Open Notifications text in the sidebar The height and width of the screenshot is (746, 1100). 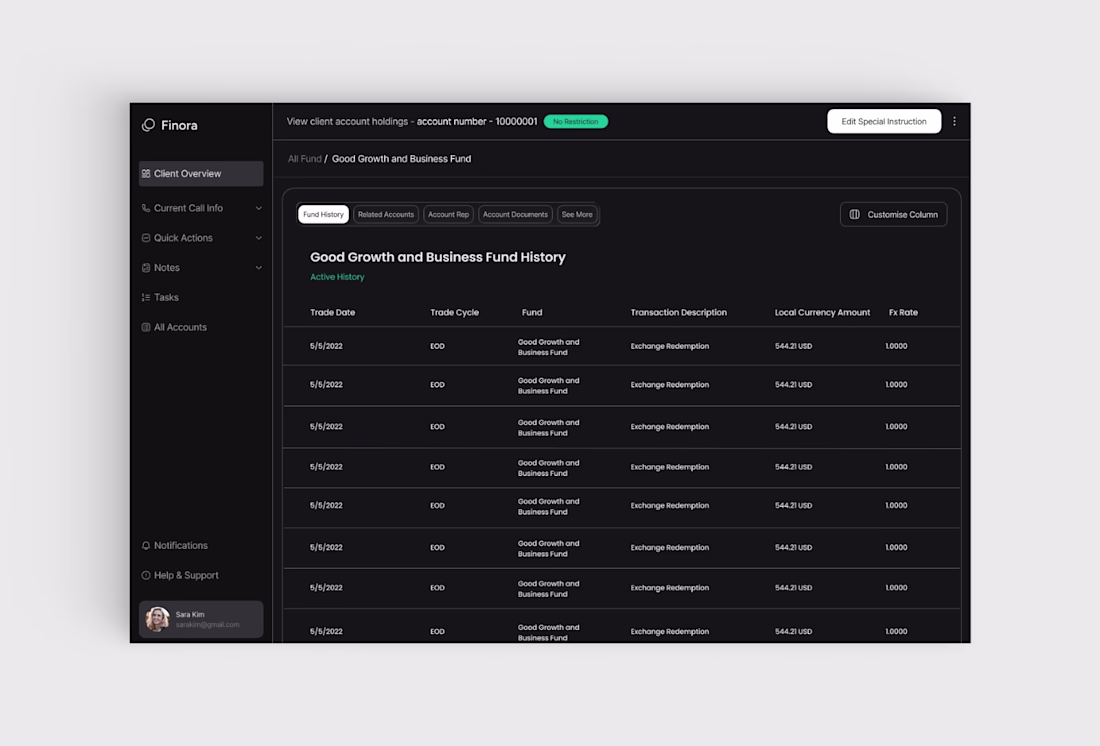point(181,545)
